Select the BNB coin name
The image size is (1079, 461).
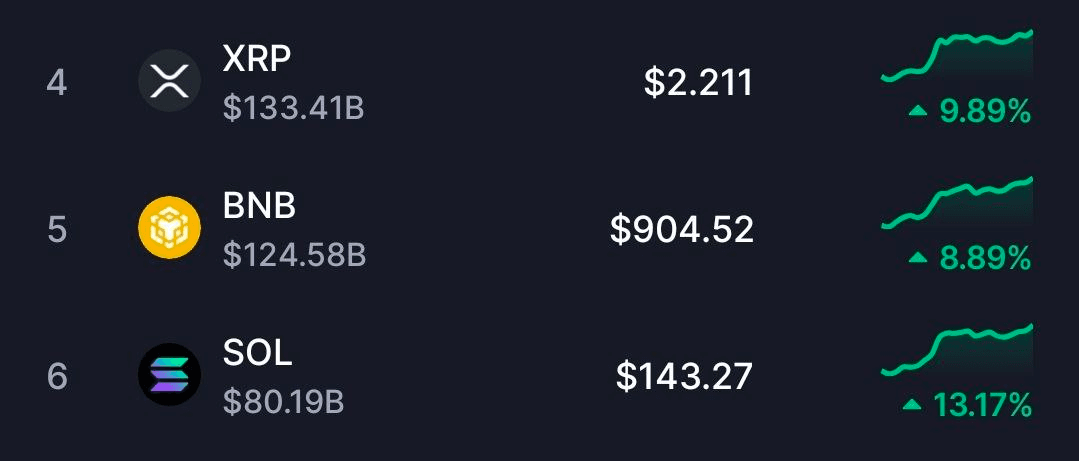coord(259,206)
